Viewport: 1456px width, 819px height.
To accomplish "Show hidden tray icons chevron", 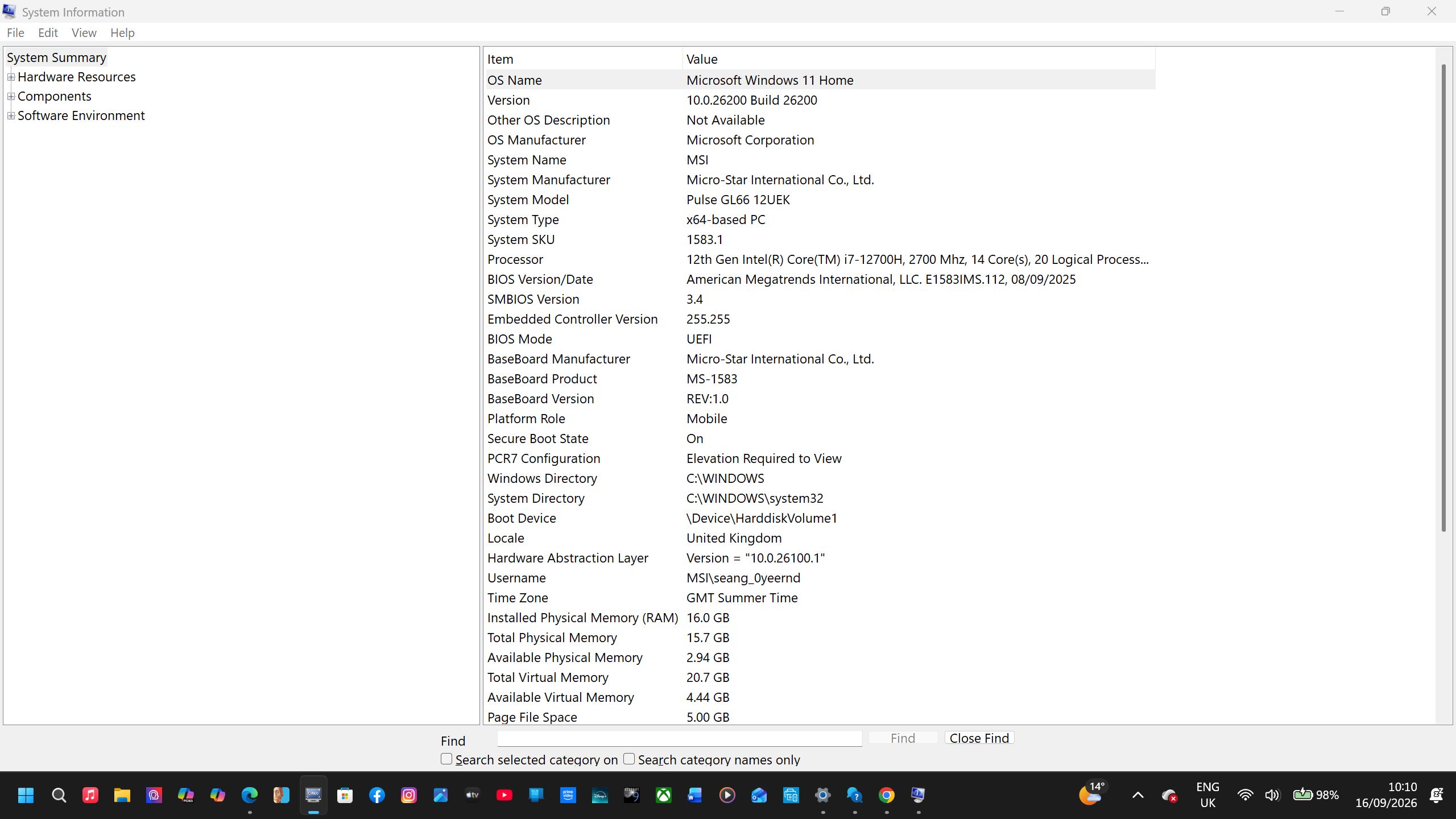I will click(x=1138, y=795).
